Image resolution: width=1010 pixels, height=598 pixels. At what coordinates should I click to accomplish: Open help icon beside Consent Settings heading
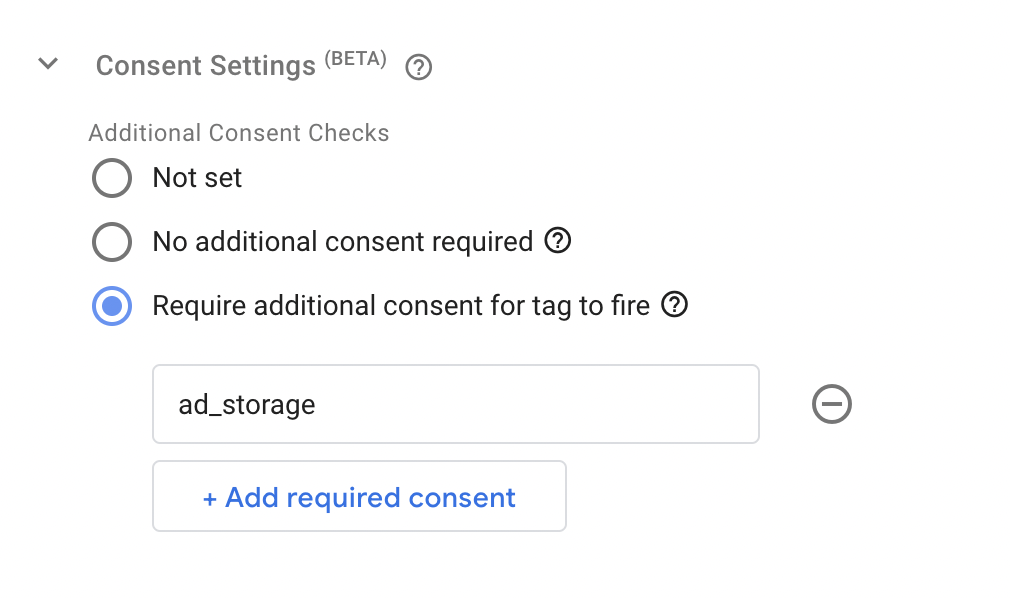pos(419,67)
